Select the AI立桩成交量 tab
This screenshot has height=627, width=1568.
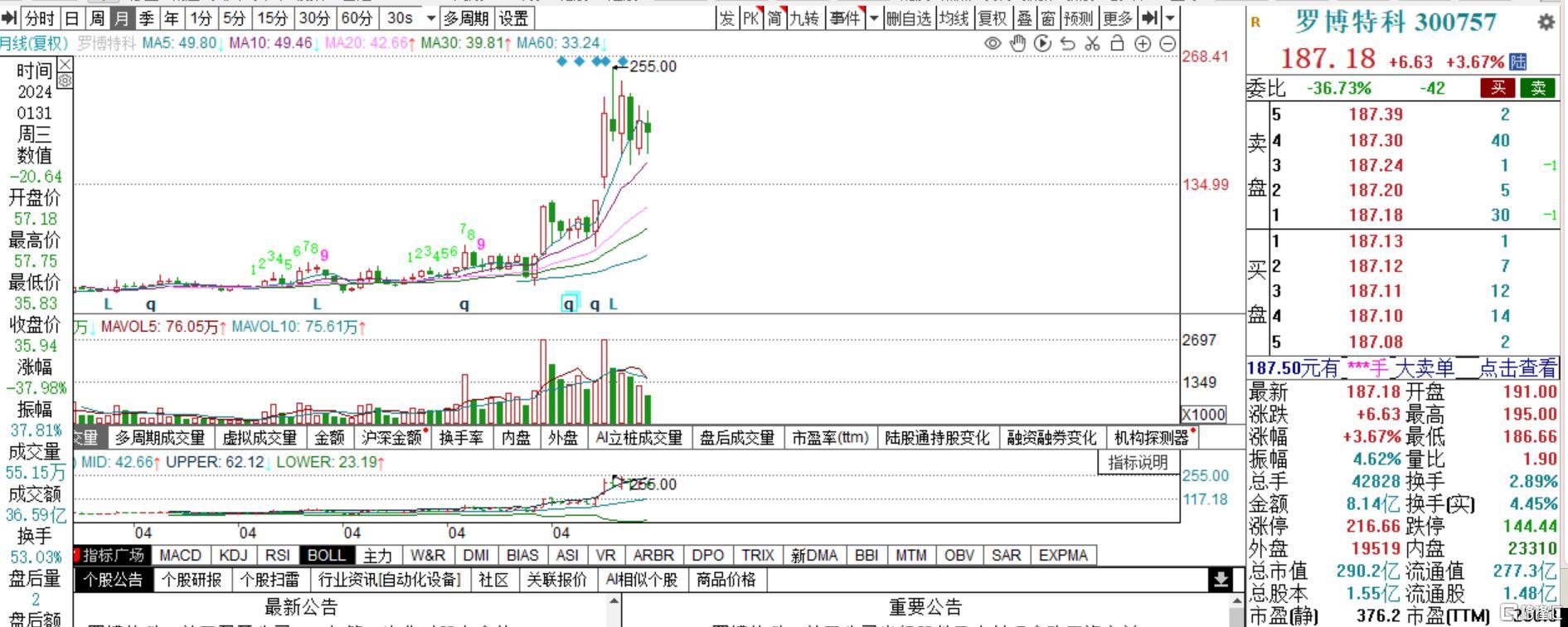tap(639, 438)
